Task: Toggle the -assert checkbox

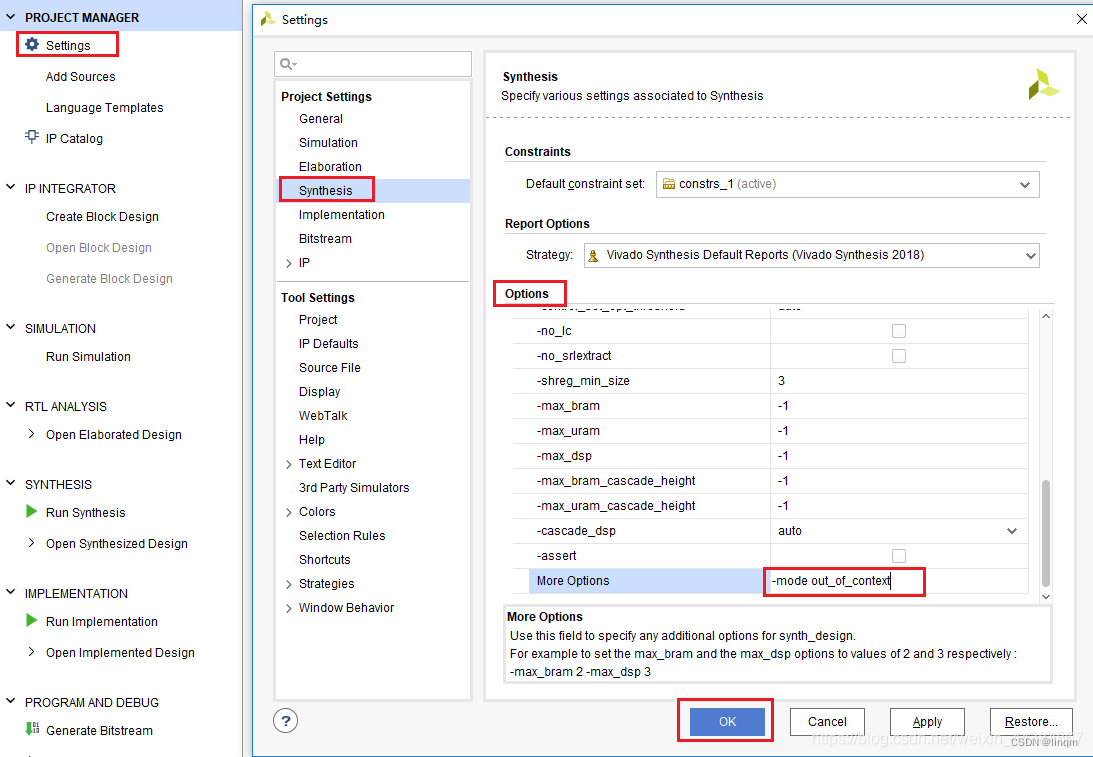Action: tap(899, 556)
